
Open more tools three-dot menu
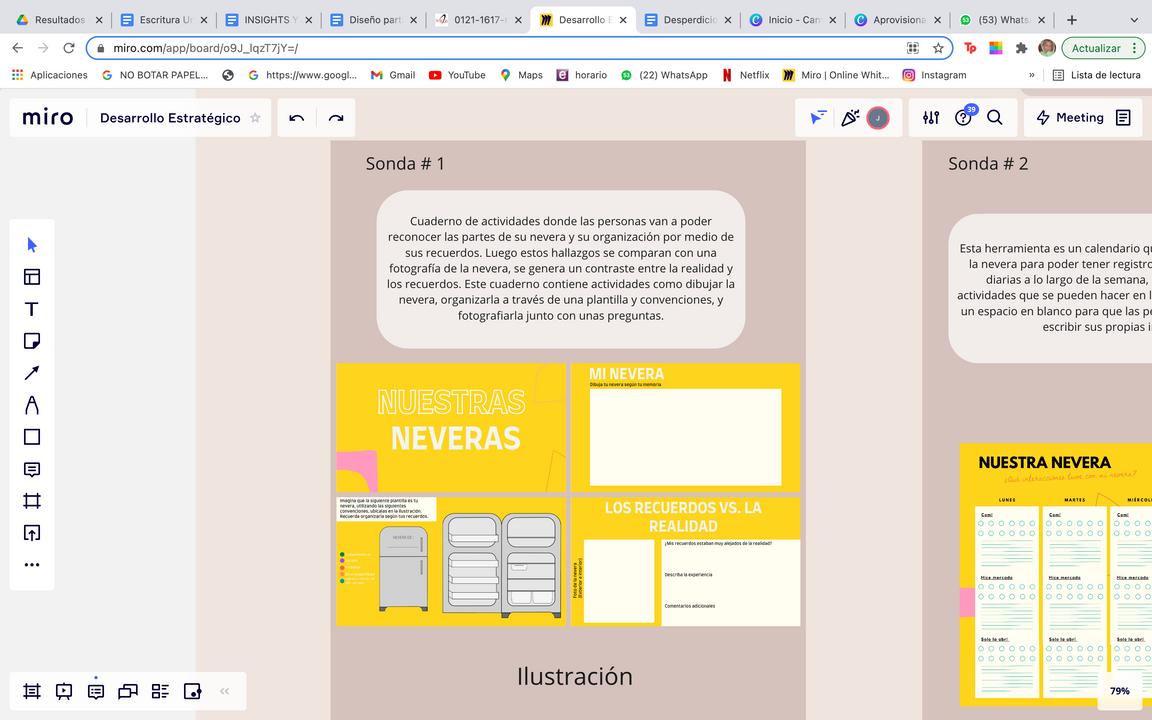pyautogui.click(x=32, y=565)
